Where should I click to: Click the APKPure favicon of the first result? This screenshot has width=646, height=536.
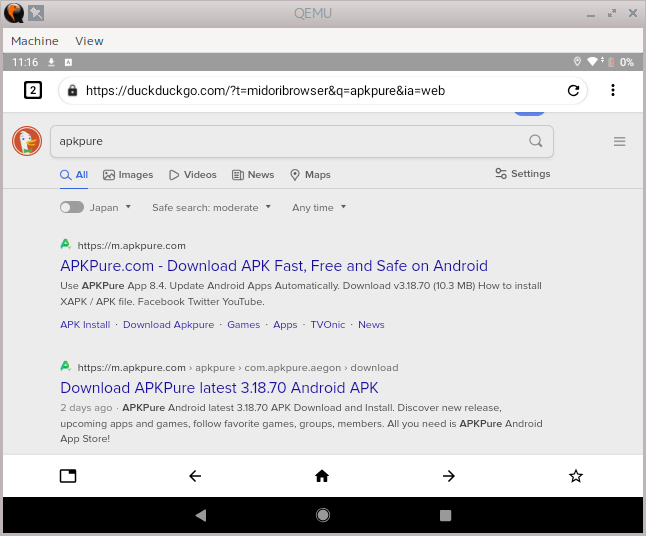pos(66,245)
